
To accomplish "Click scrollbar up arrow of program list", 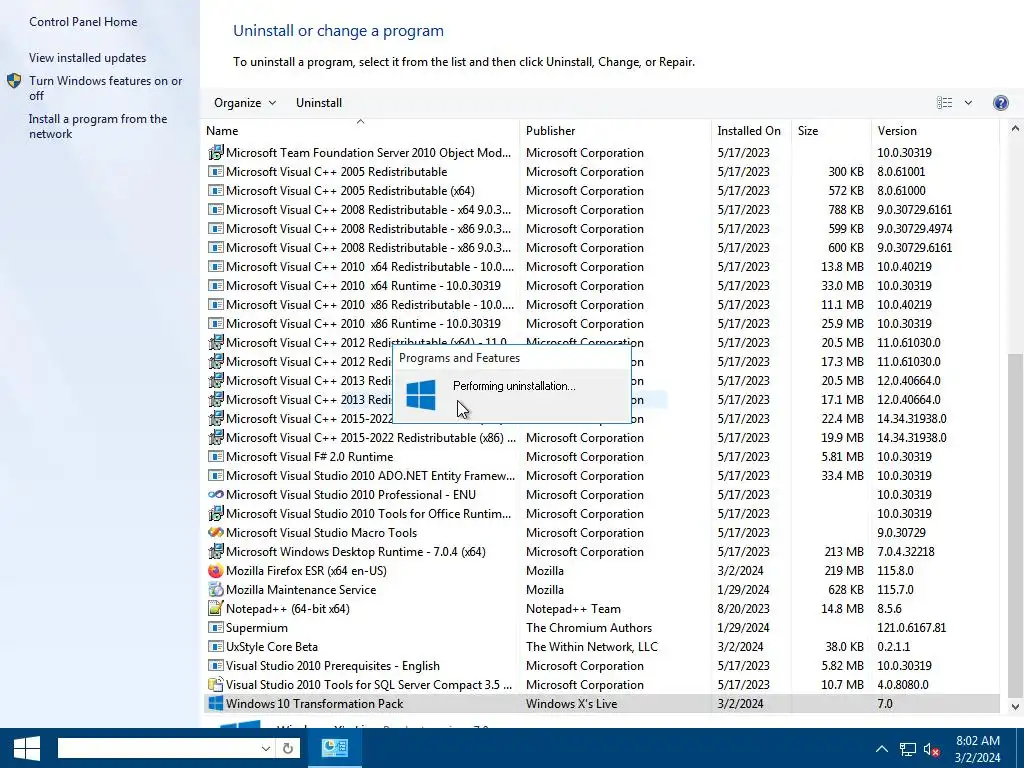I will [x=1015, y=129].
